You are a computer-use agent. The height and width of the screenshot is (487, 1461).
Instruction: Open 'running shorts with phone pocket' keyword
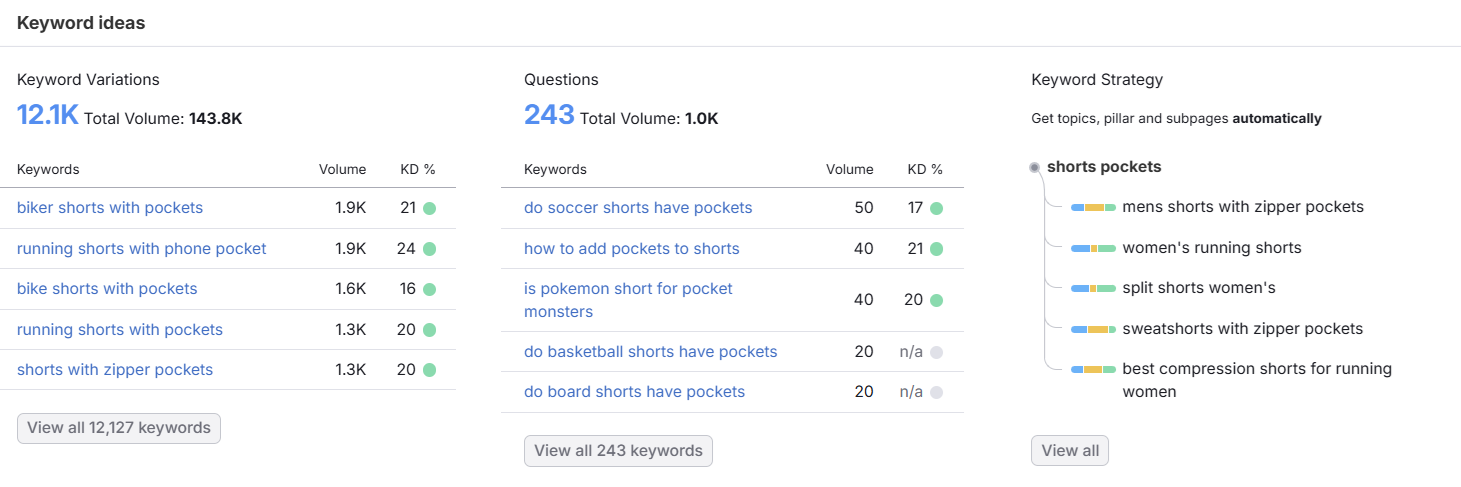click(142, 248)
